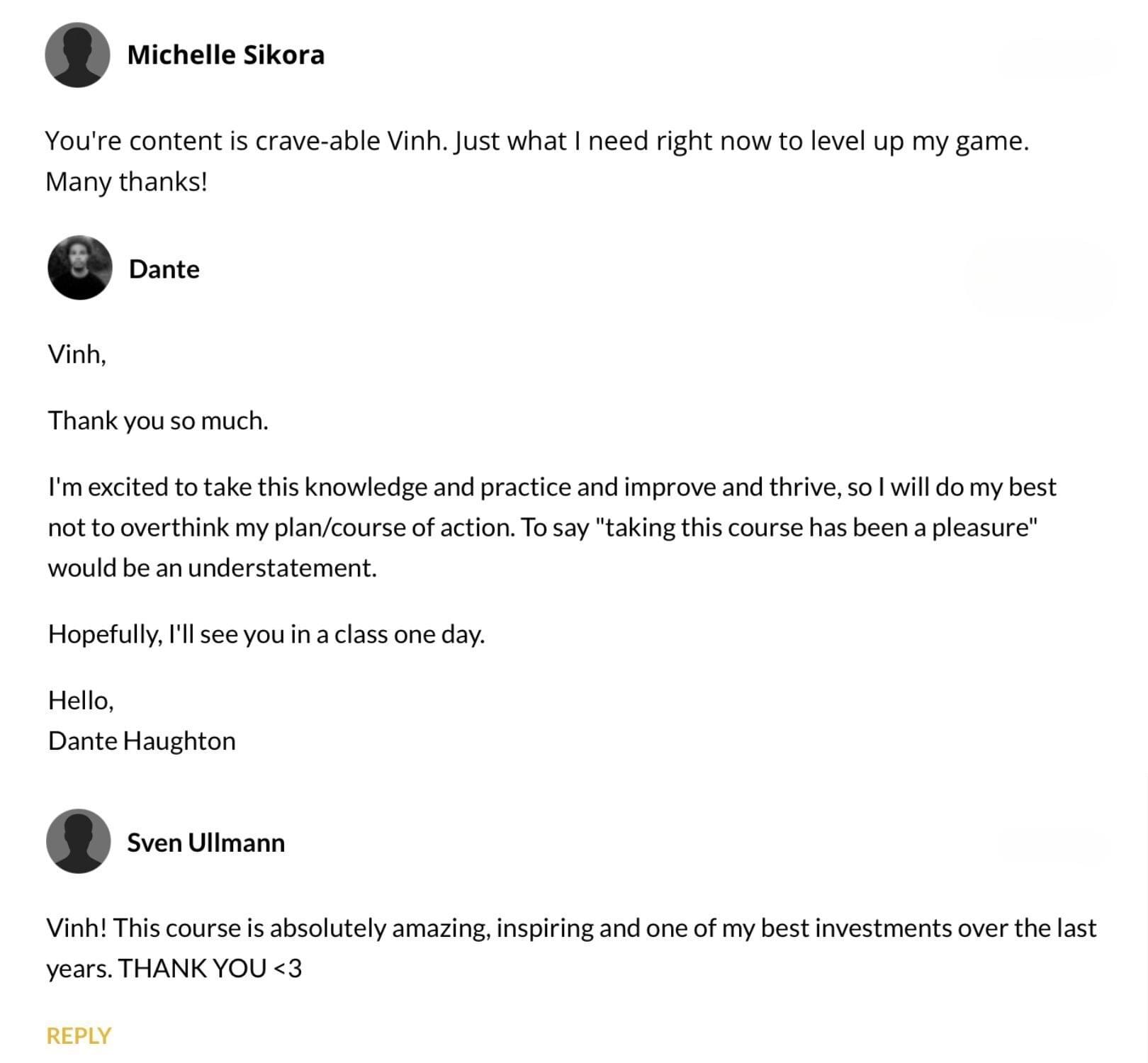Select the Dante commenter name
Viewport: 1148px width, 1063px height.
(164, 269)
